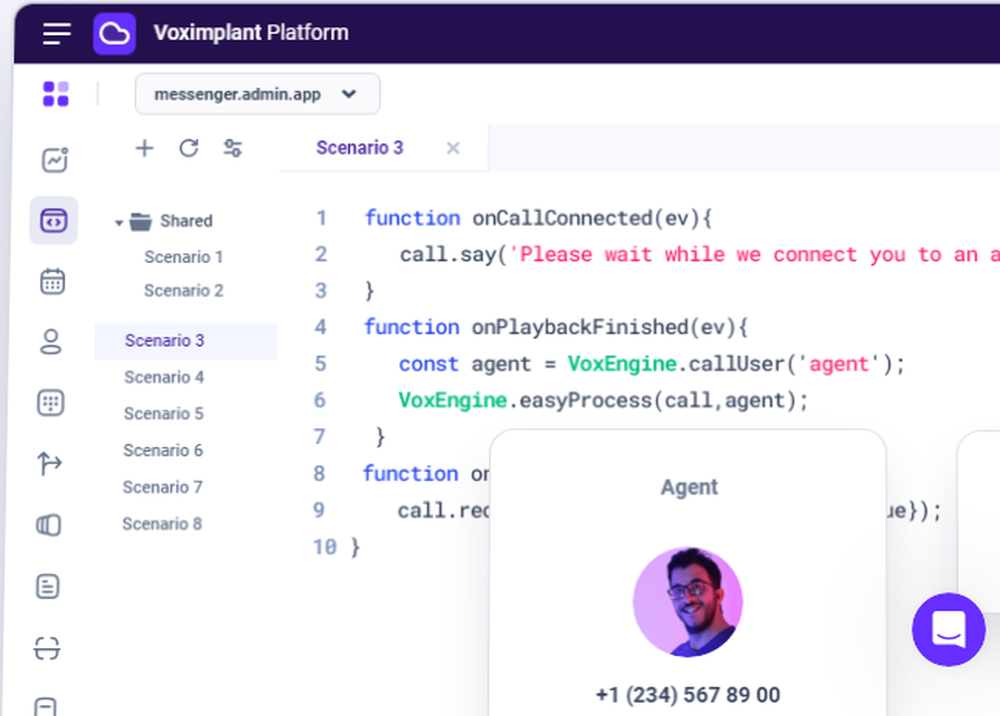1000x716 pixels.
Task: Click the agent's profile photo
Action: [688, 601]
